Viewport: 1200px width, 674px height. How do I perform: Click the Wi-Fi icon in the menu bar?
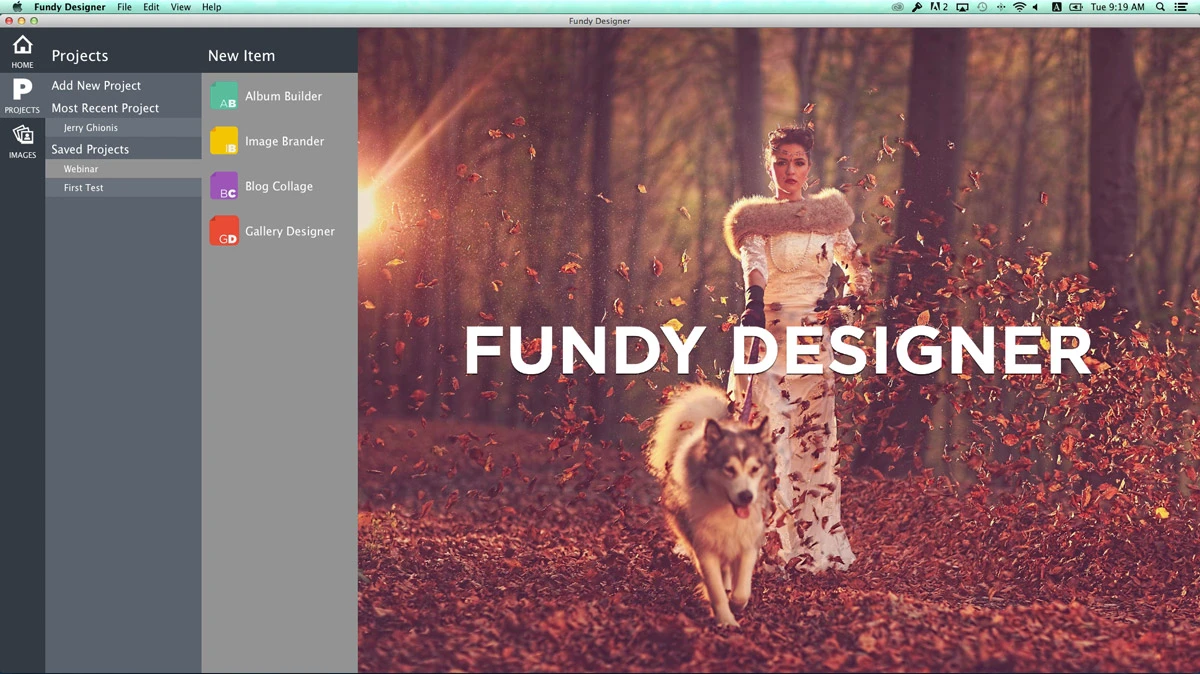pos(1019,7)
